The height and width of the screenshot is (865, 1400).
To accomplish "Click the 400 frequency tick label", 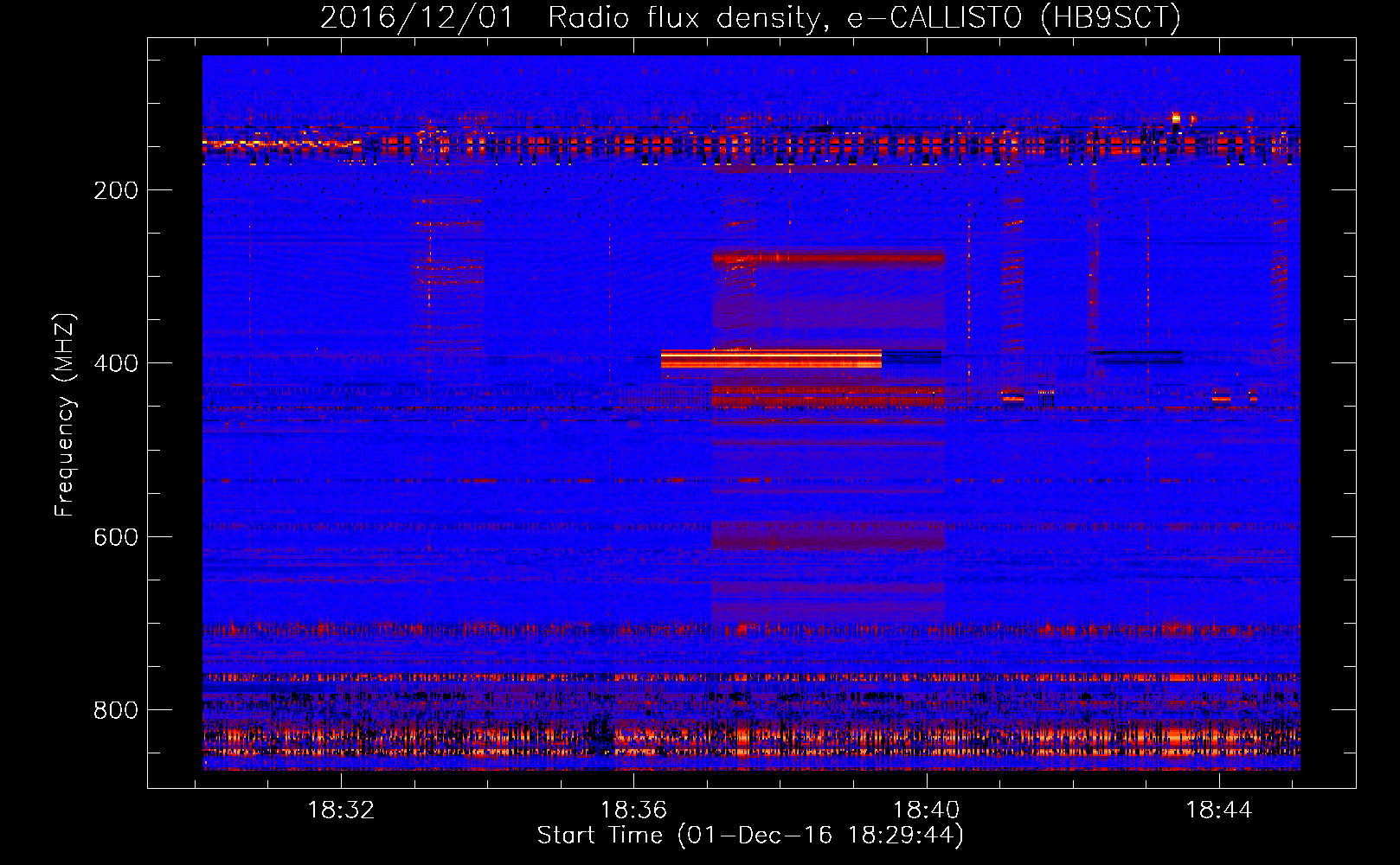I will pyautogui.click(x=116, y=363).
